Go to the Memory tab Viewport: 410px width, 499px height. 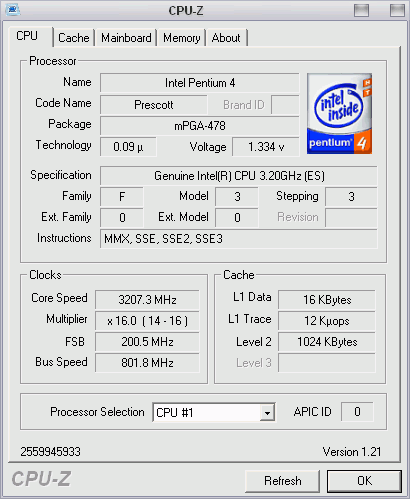[182, 38]
